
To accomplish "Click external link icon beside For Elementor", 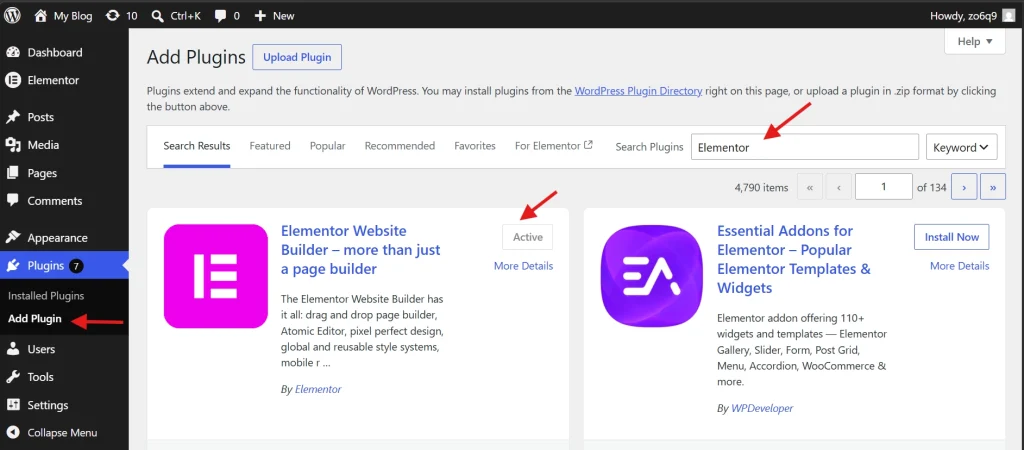I will click(x=588, y=145).
